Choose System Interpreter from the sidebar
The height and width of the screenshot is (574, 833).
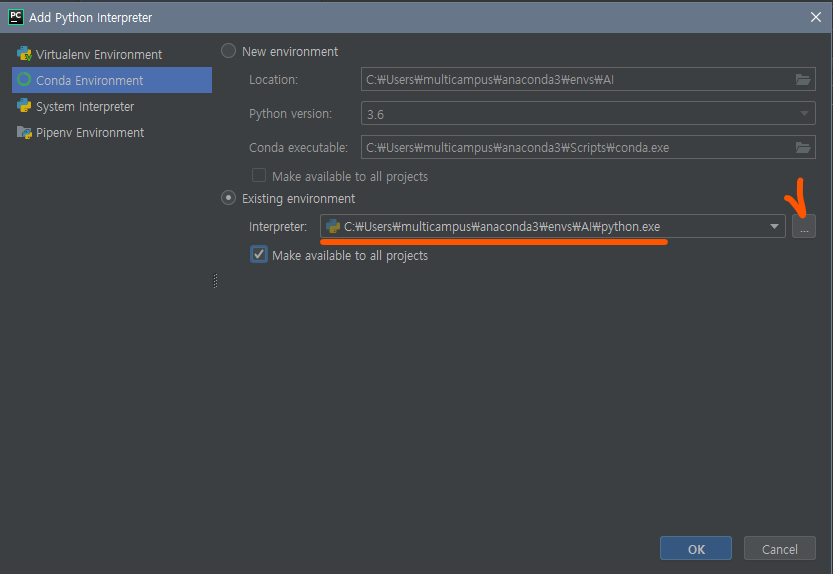tap(85, 106)
